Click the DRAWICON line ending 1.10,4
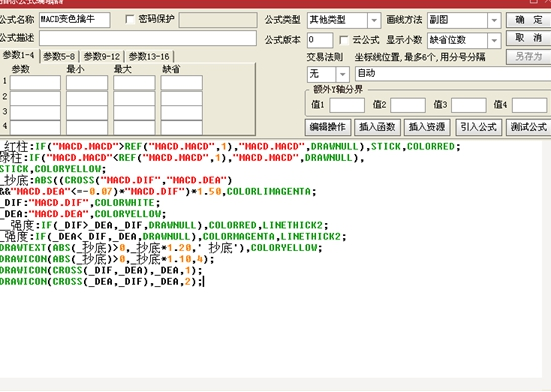Image resolution: width=551 pixels, height=392 pixels. [x=107, y=259]
